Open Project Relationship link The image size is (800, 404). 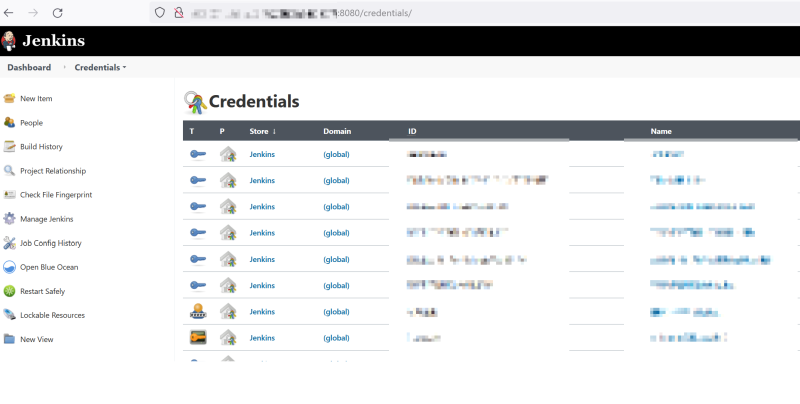53,171
